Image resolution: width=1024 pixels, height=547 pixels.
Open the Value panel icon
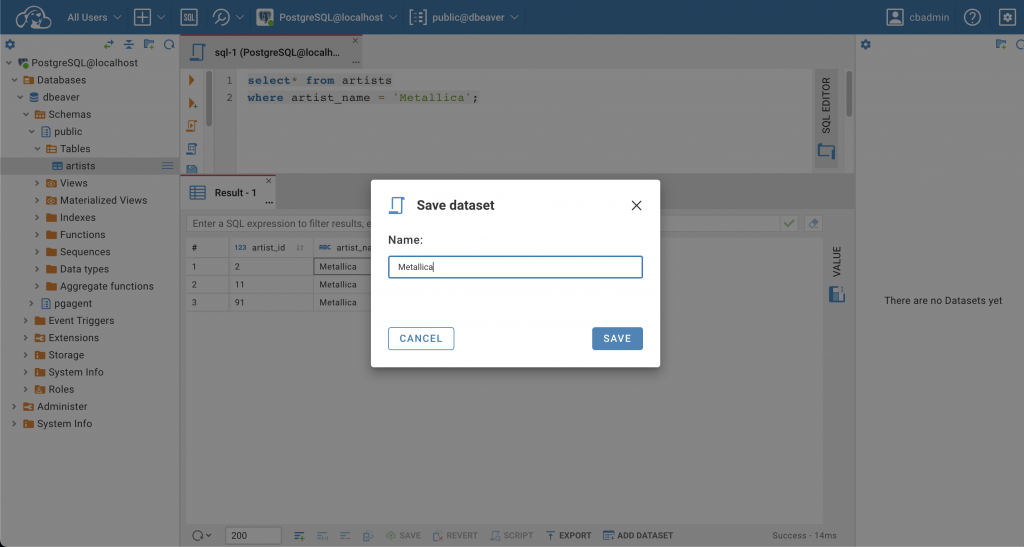(x=837, y=294)
